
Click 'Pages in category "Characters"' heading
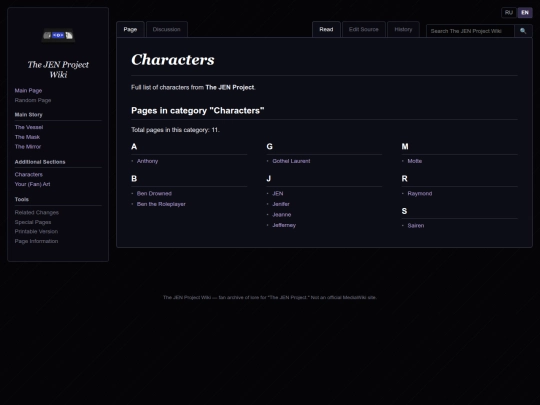(198, 111)
